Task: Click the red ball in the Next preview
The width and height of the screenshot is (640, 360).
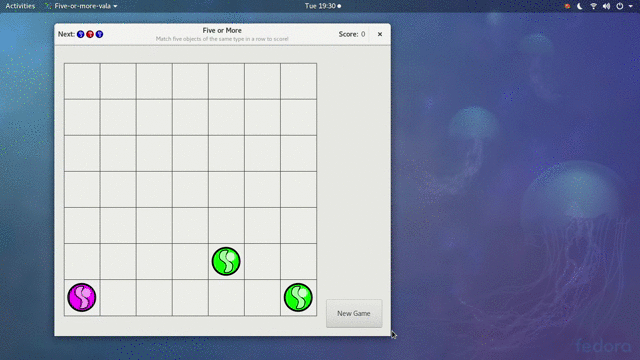Action: pyautogui.click(x=90, y=34)
